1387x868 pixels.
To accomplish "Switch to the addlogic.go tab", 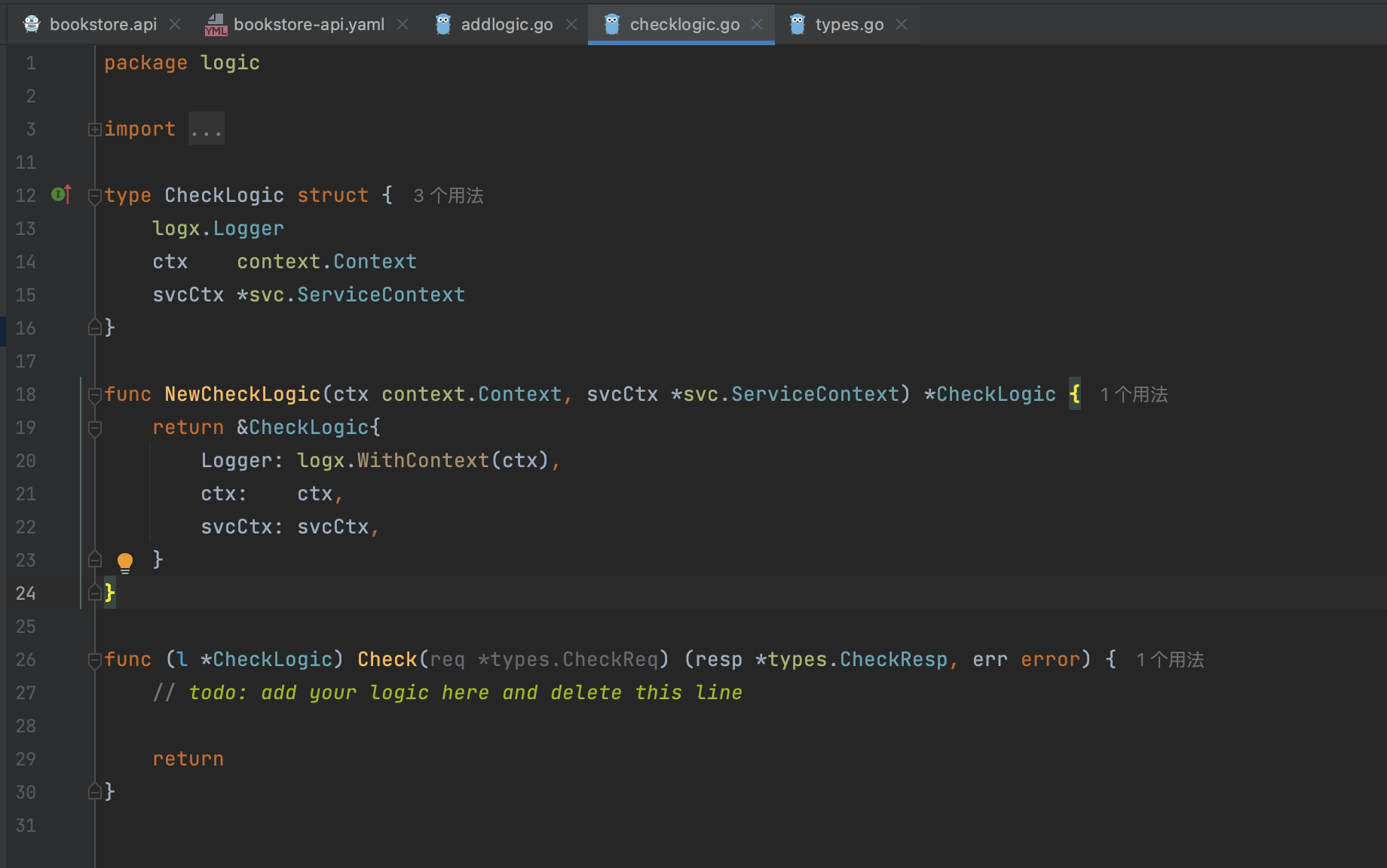I will point(507,24).
